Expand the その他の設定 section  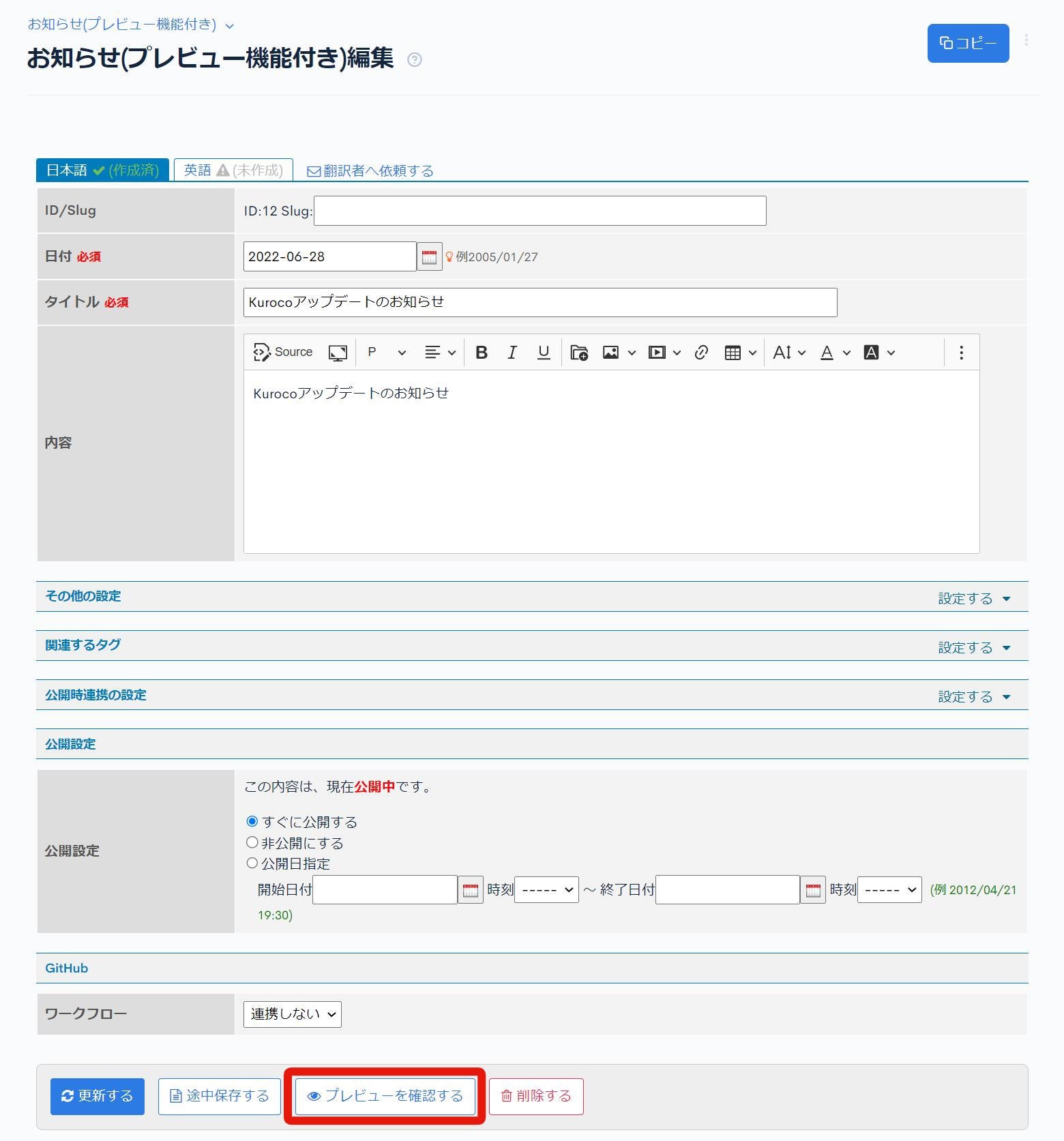click(x=973, y=598)
